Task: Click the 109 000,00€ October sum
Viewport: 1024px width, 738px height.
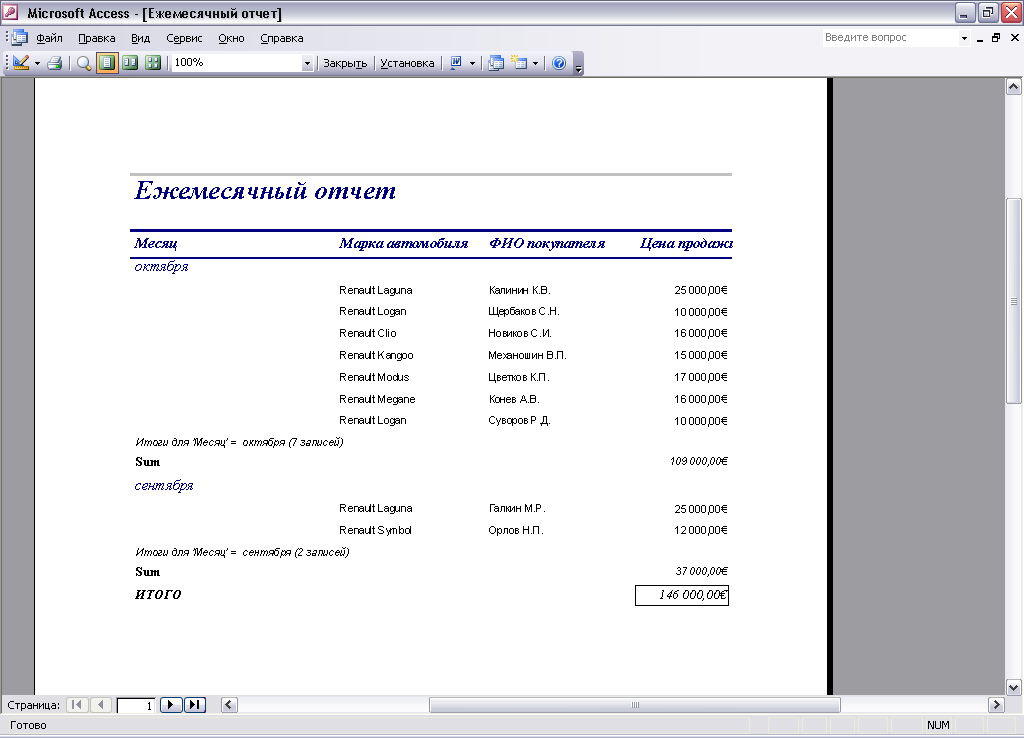Action: [x=699, y=461]
